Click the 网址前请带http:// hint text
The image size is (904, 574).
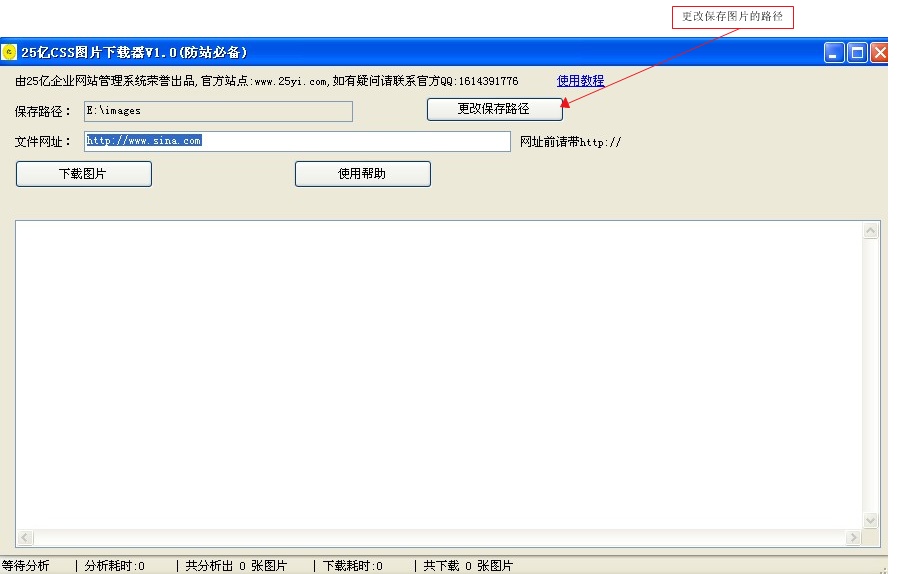click(570, 142)
